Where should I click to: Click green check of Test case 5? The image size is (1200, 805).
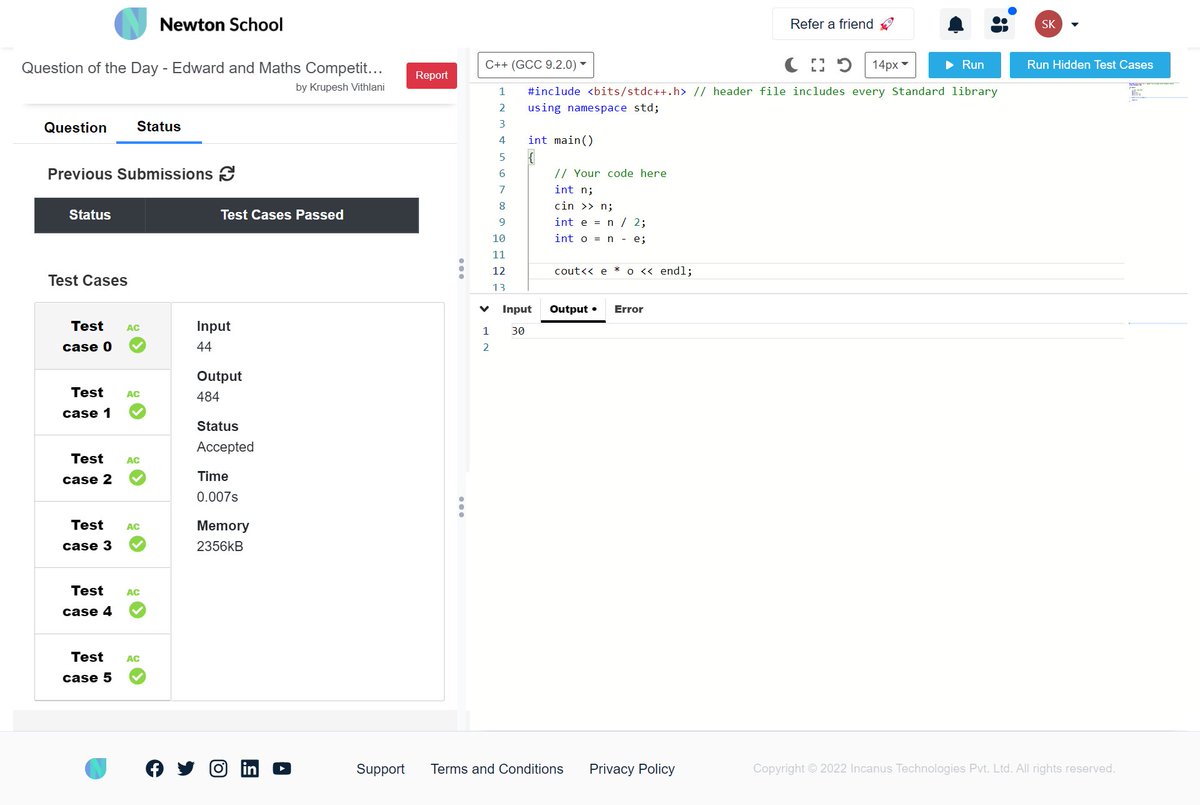pos(138,675)
